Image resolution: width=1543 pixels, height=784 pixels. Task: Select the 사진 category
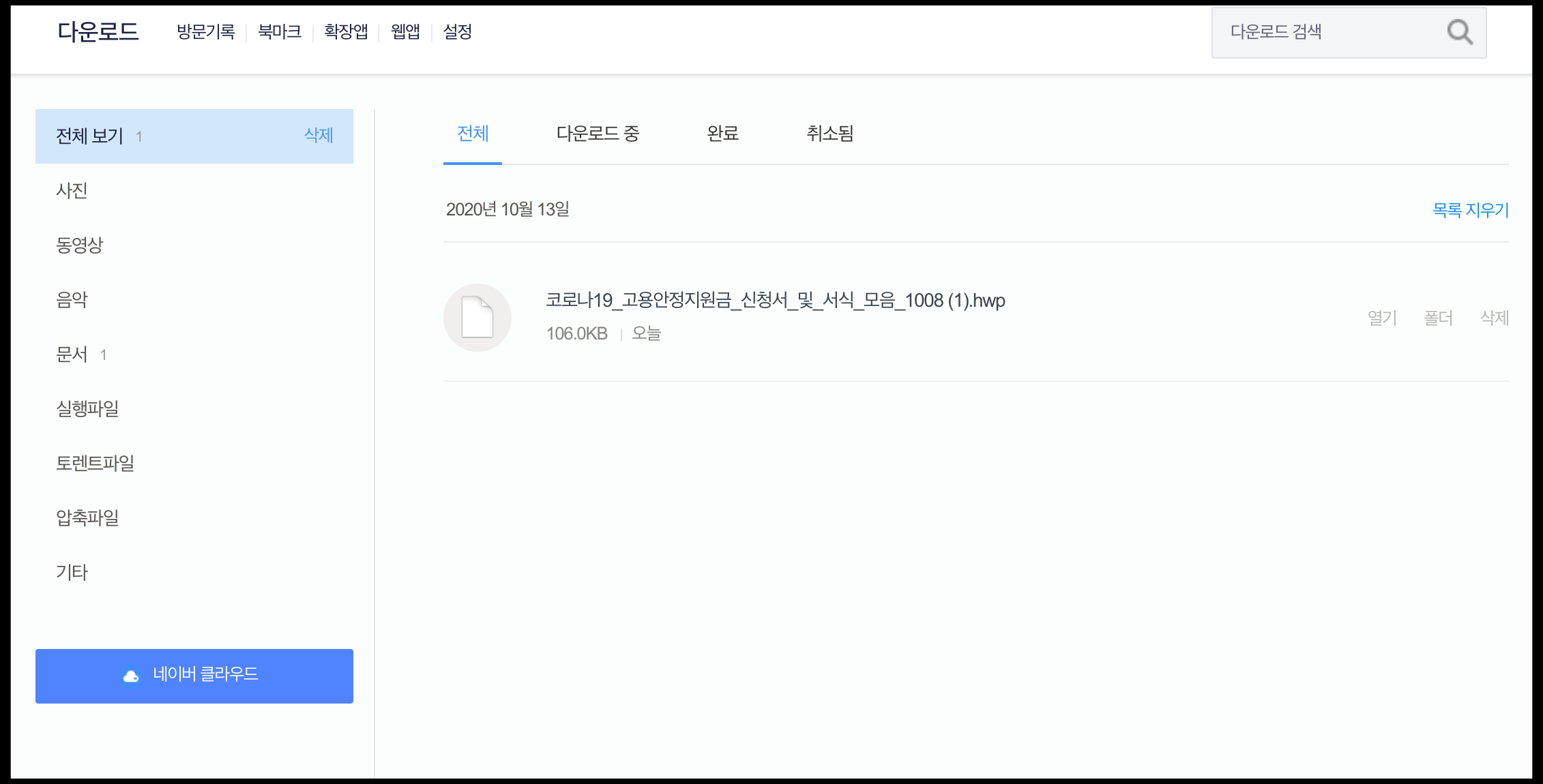coord(72,191)
